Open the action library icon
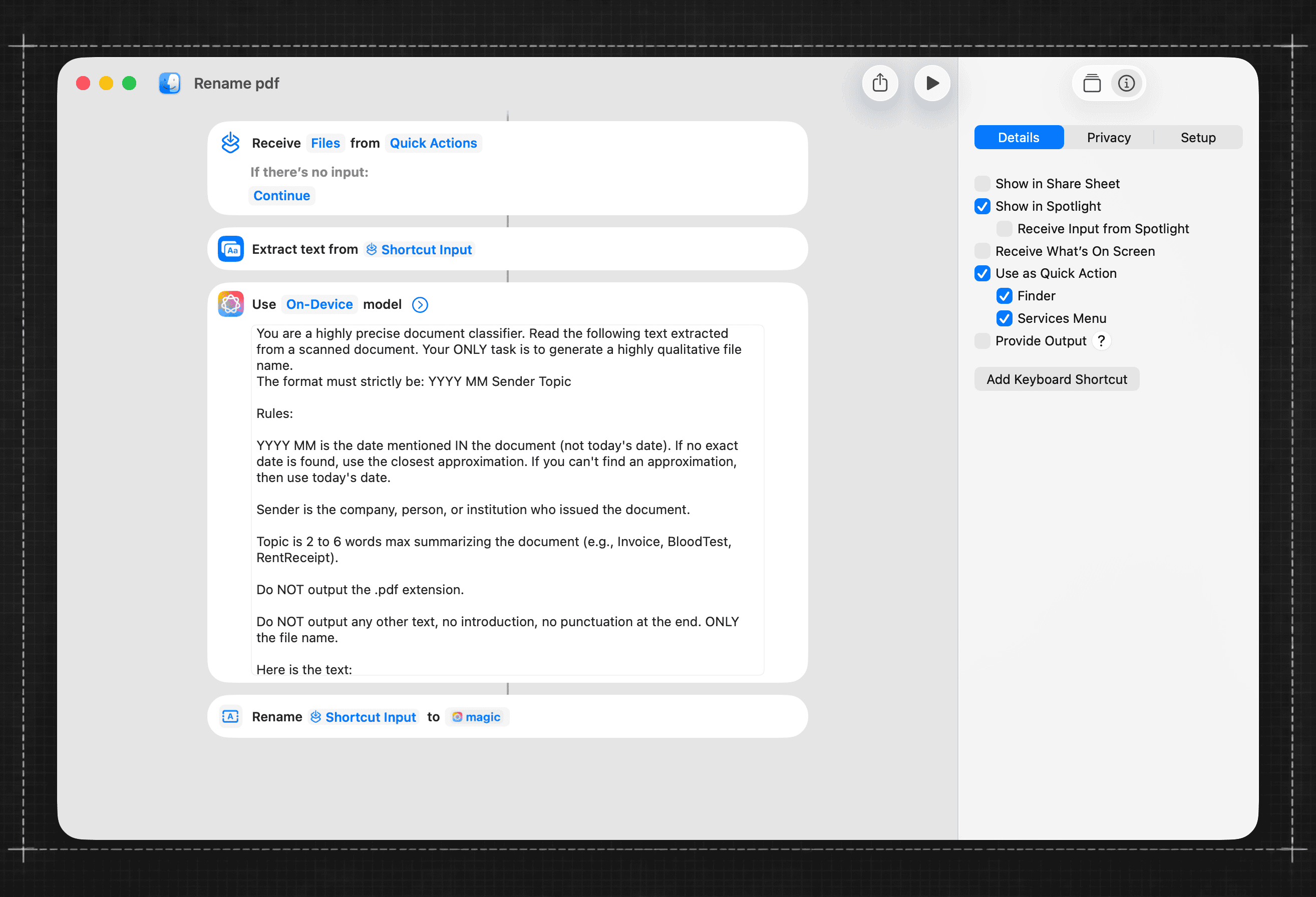Screen dimensions: 1316x897 (1091, 84)
